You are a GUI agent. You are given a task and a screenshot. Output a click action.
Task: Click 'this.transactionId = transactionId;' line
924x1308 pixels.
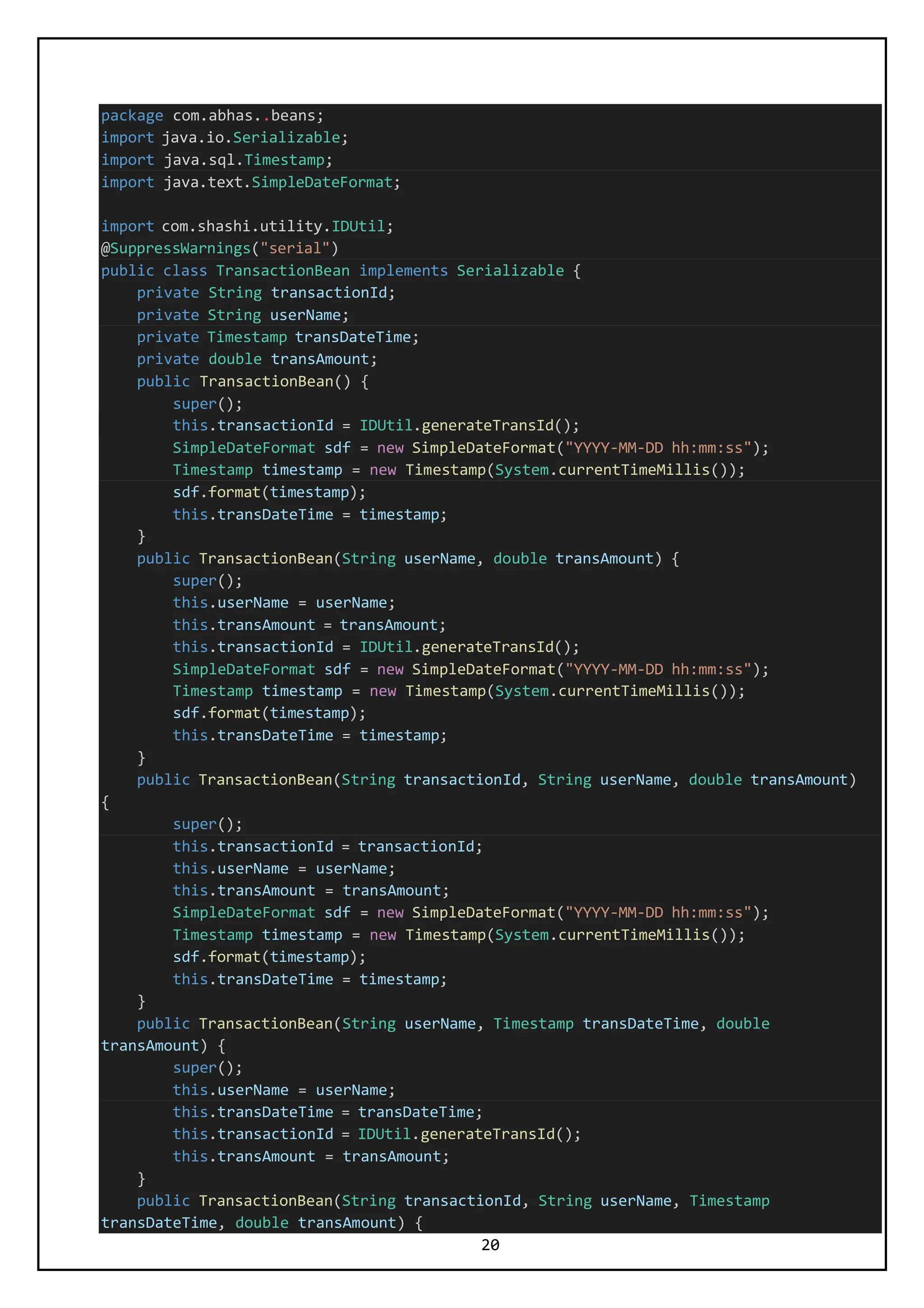328,847
